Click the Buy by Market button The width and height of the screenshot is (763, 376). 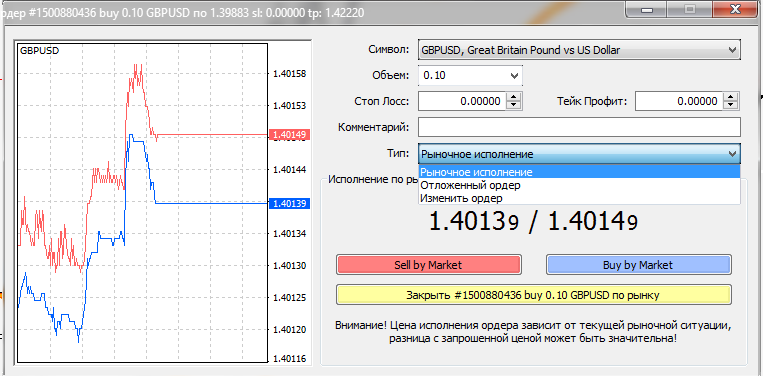click(x=638, y=265)
